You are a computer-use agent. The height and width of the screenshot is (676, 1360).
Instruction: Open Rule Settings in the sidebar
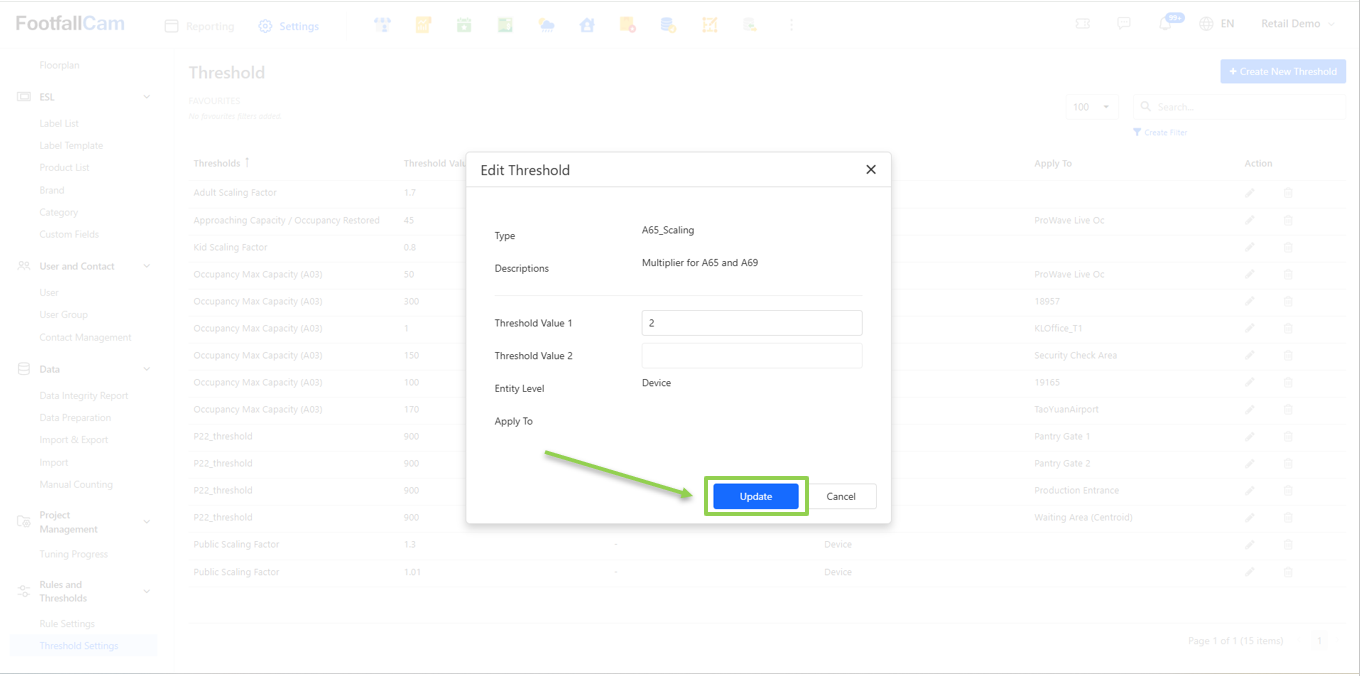(x=67, y=623)
